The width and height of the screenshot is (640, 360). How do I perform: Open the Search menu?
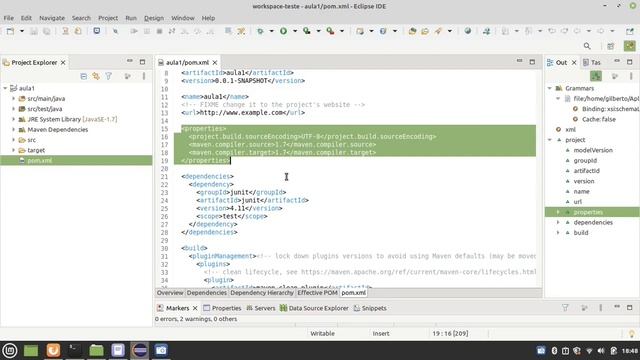(x=81, y=18)
